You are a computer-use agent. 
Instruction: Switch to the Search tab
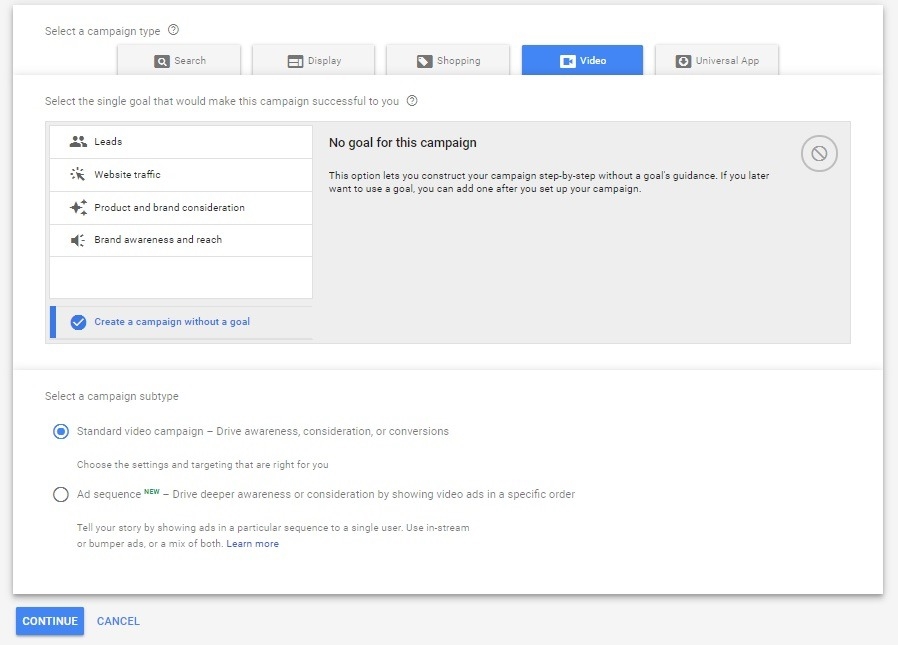(180, 60)
